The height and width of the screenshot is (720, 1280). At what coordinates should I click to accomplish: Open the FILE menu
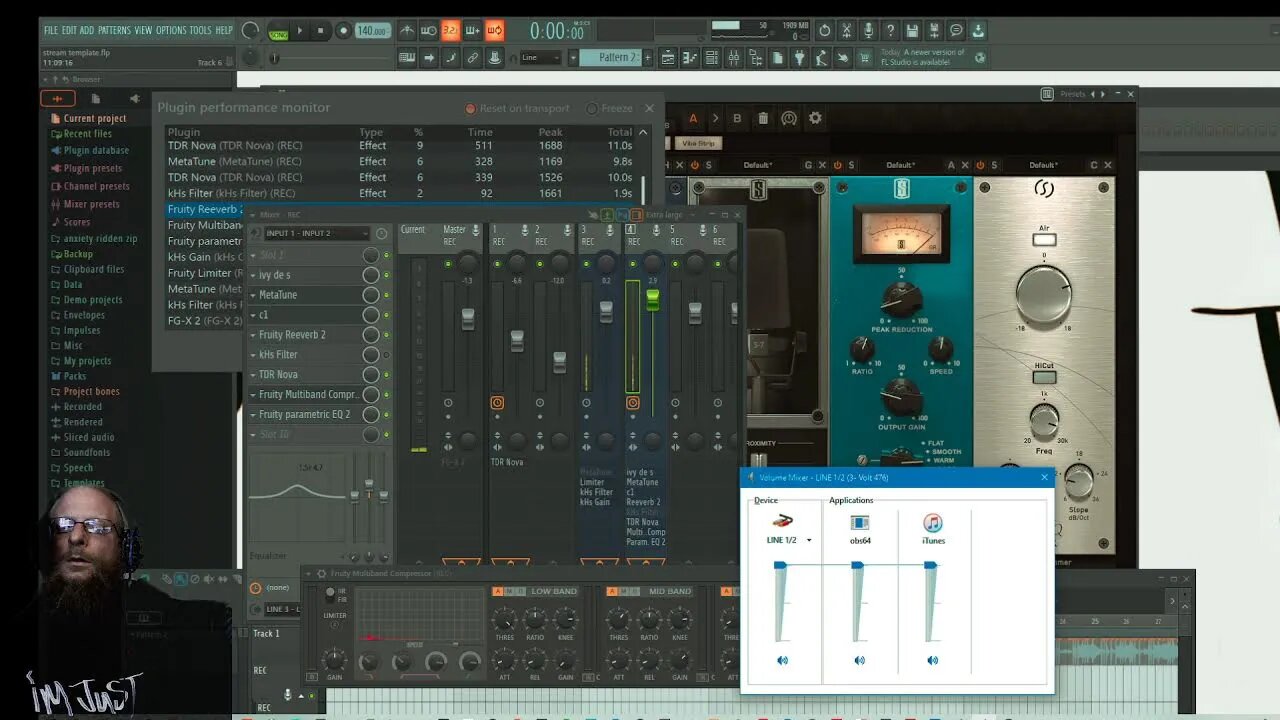click(51, 31)
